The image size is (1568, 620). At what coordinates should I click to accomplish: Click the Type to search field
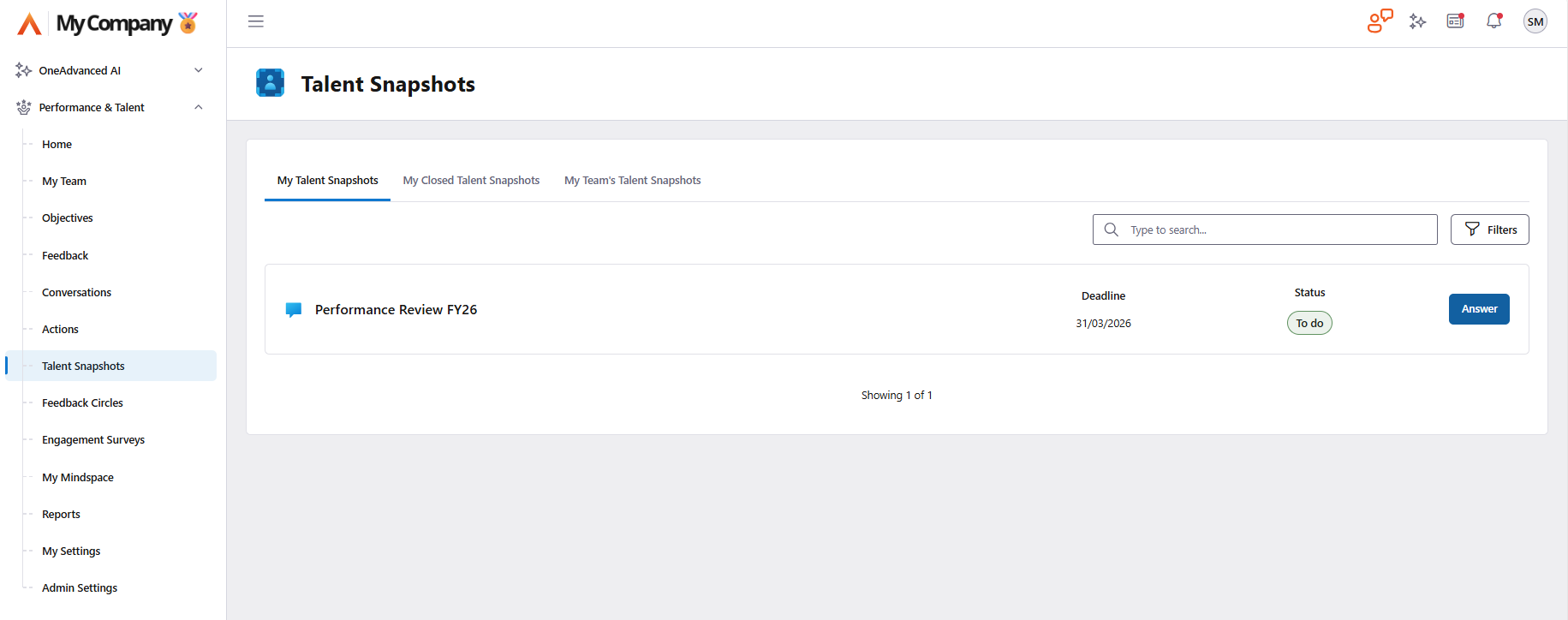[x=1276, y=230]
